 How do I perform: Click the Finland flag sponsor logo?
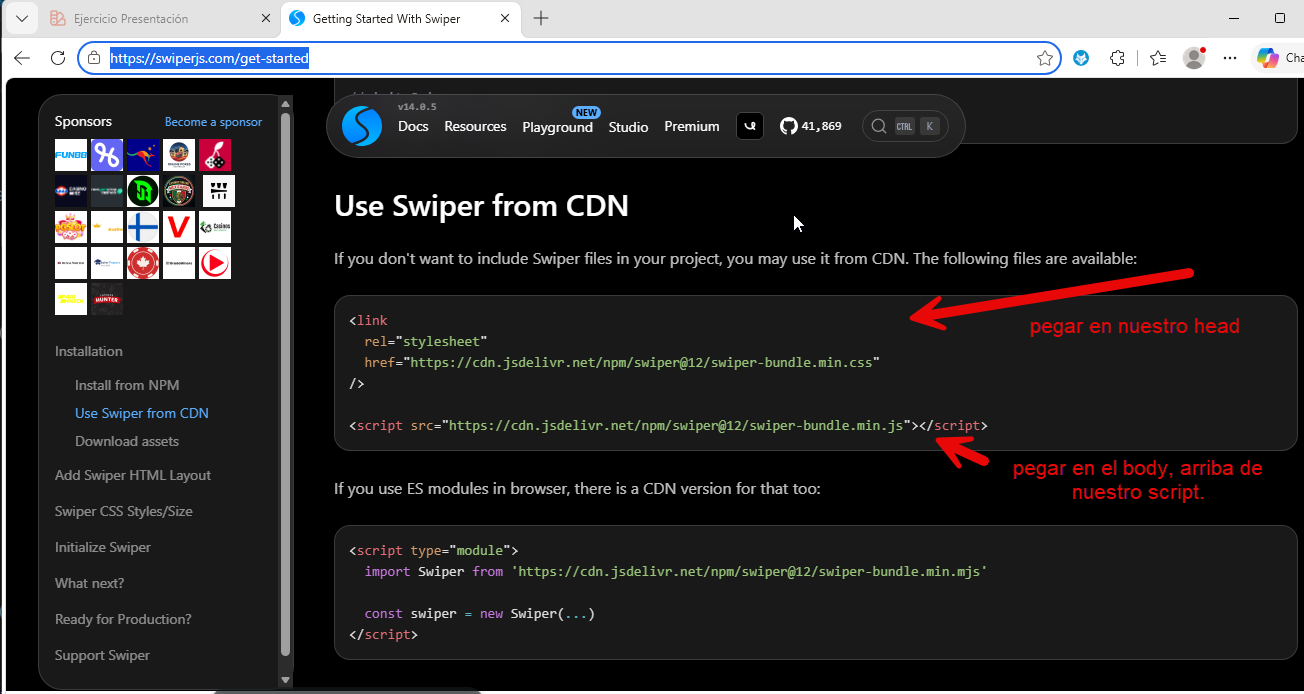[x=143, y=227]
